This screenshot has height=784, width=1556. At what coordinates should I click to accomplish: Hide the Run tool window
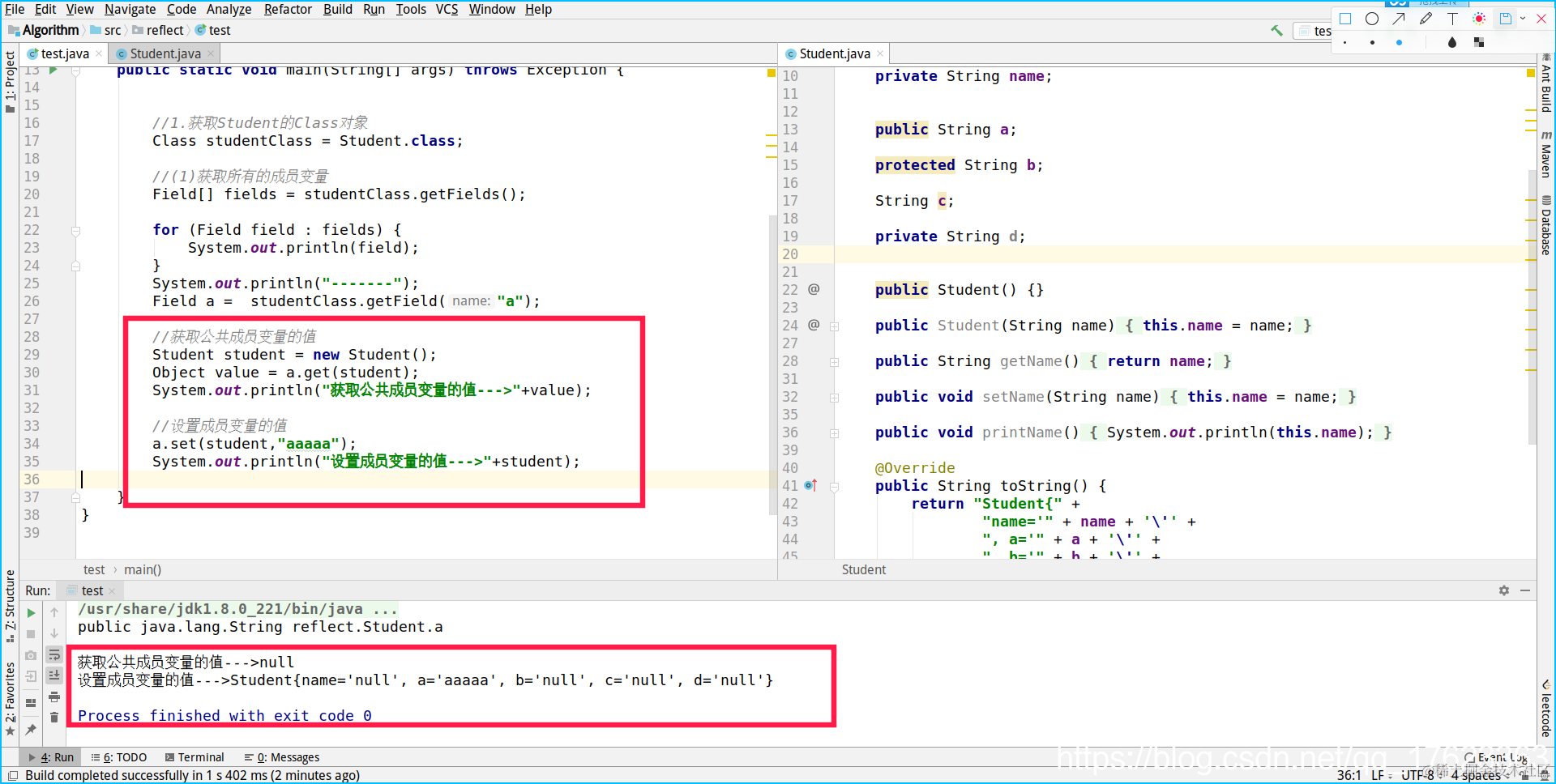(x=1525, y=590)
